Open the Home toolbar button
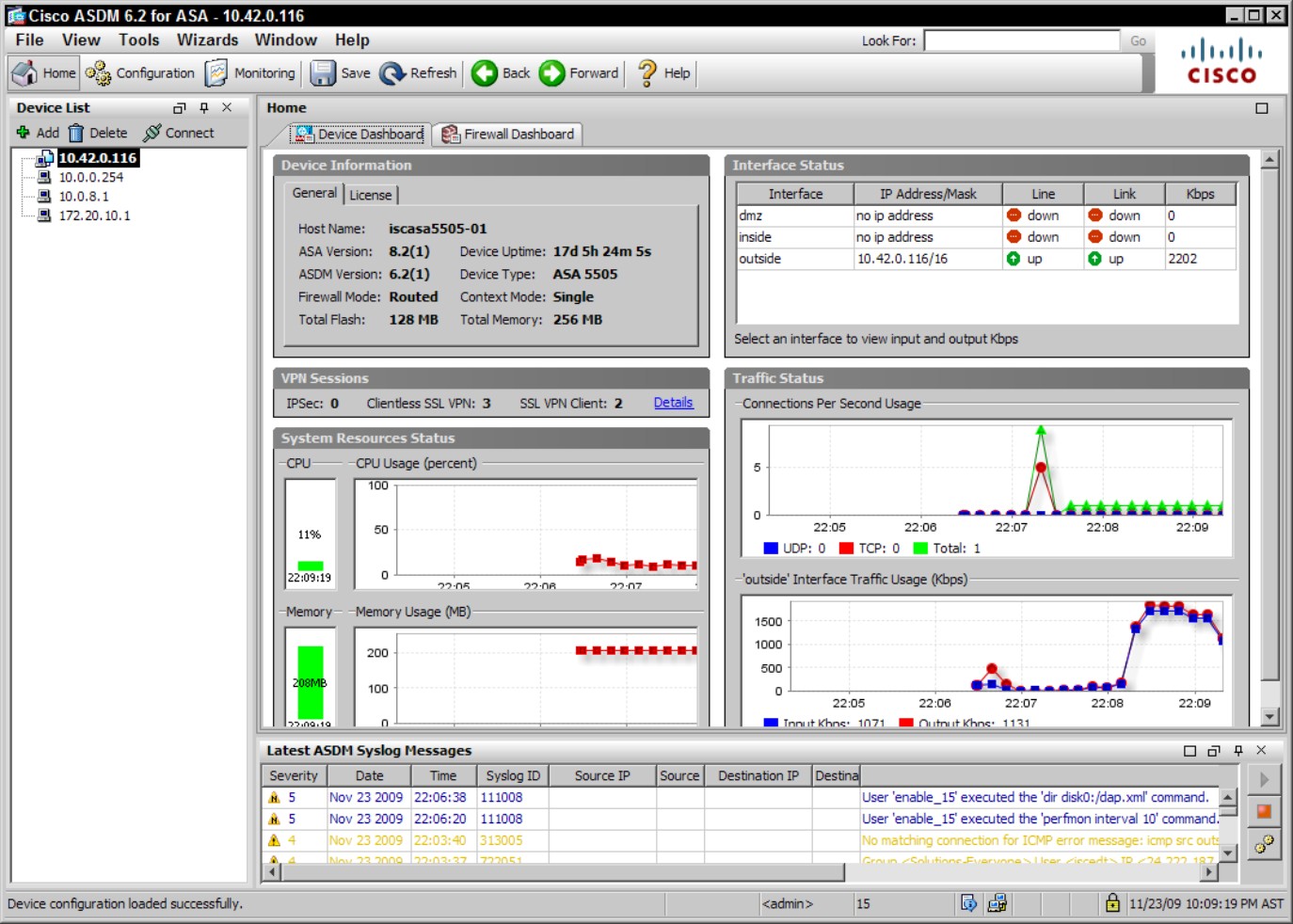The width and height of the screenshot is (1293, 924). 44,72
